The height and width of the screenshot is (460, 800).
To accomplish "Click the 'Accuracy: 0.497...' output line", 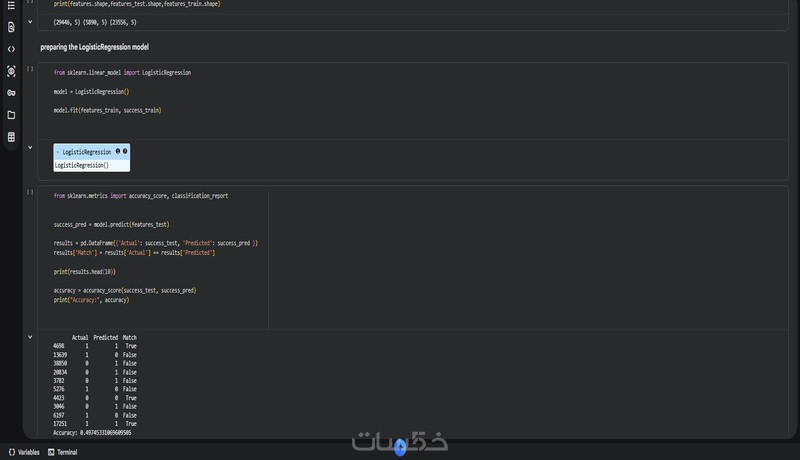I will pyautogui.click(x=92, y=432).
